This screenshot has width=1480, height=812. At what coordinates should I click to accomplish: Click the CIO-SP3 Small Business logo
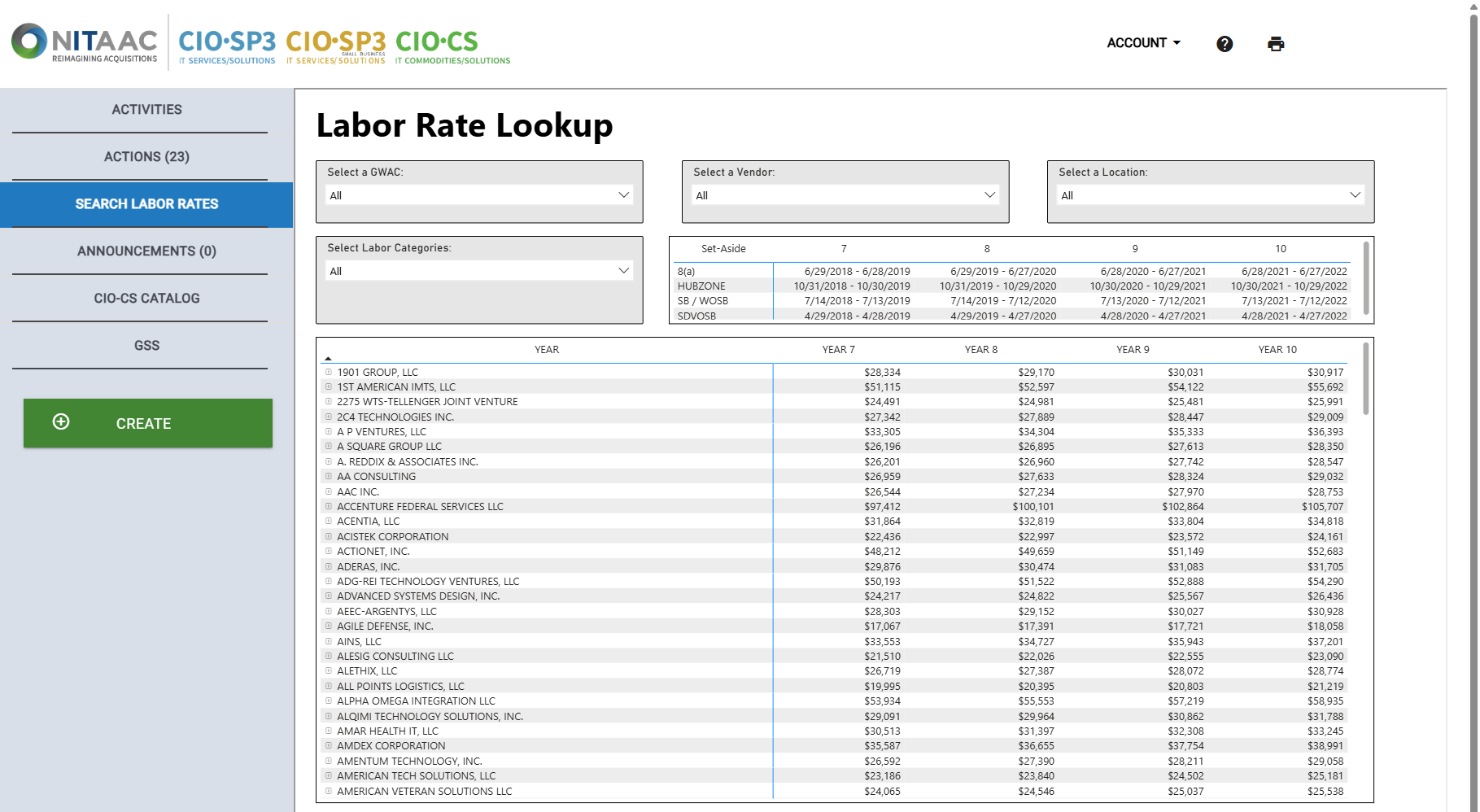tap(336, 42)
